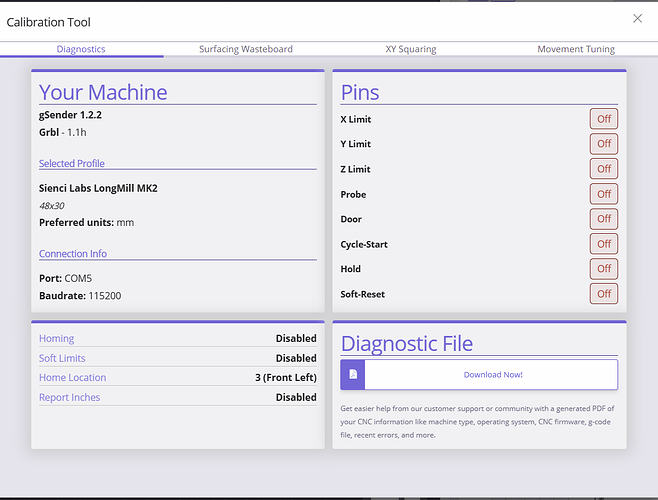Image resolution: width=658 pixels, height=500 pixels.
Task: Click the Port: COM5 text
Action: [65, 278]
